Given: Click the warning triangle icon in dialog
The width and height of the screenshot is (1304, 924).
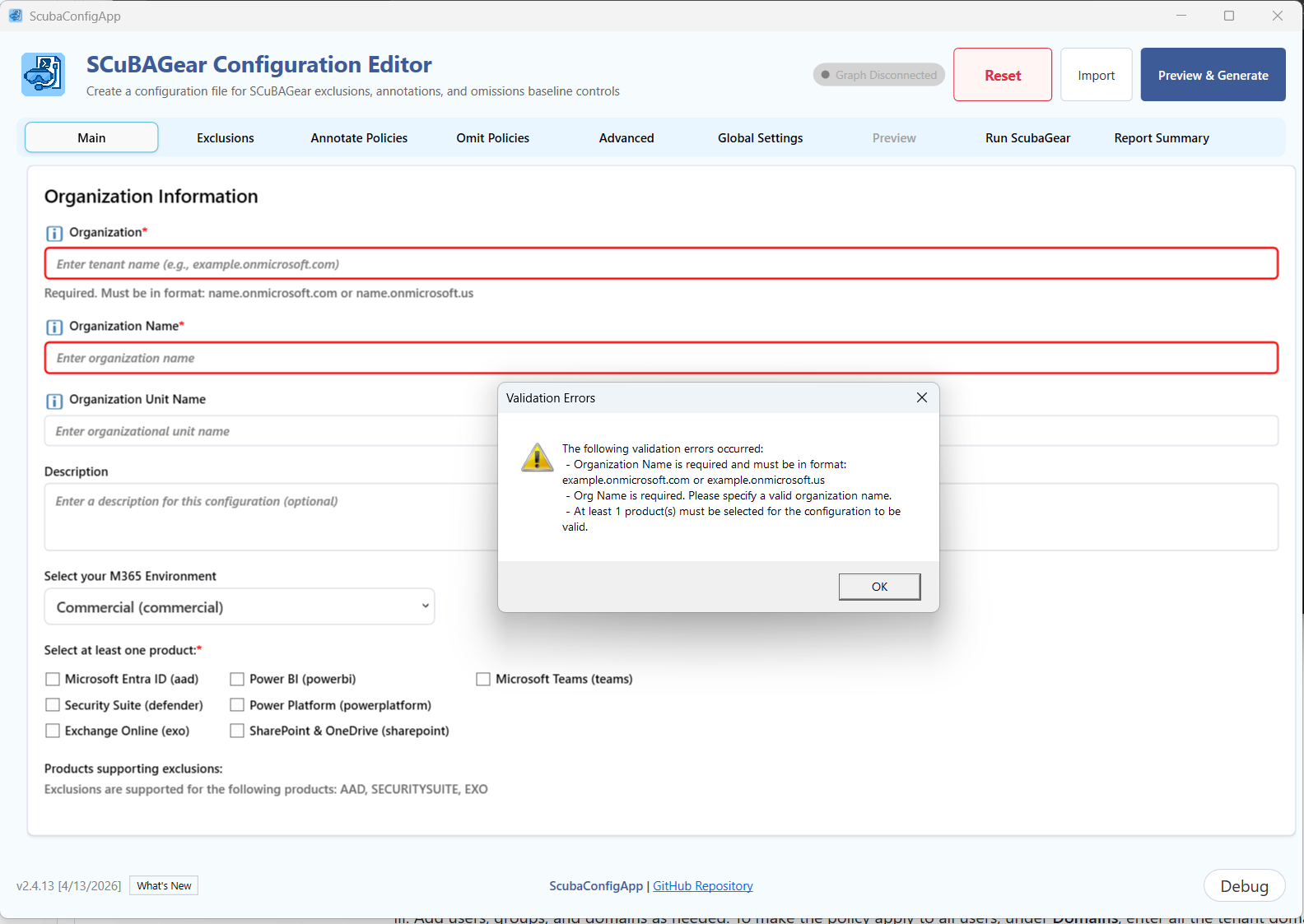Looking at the screenshot, I should click(538, 457).
